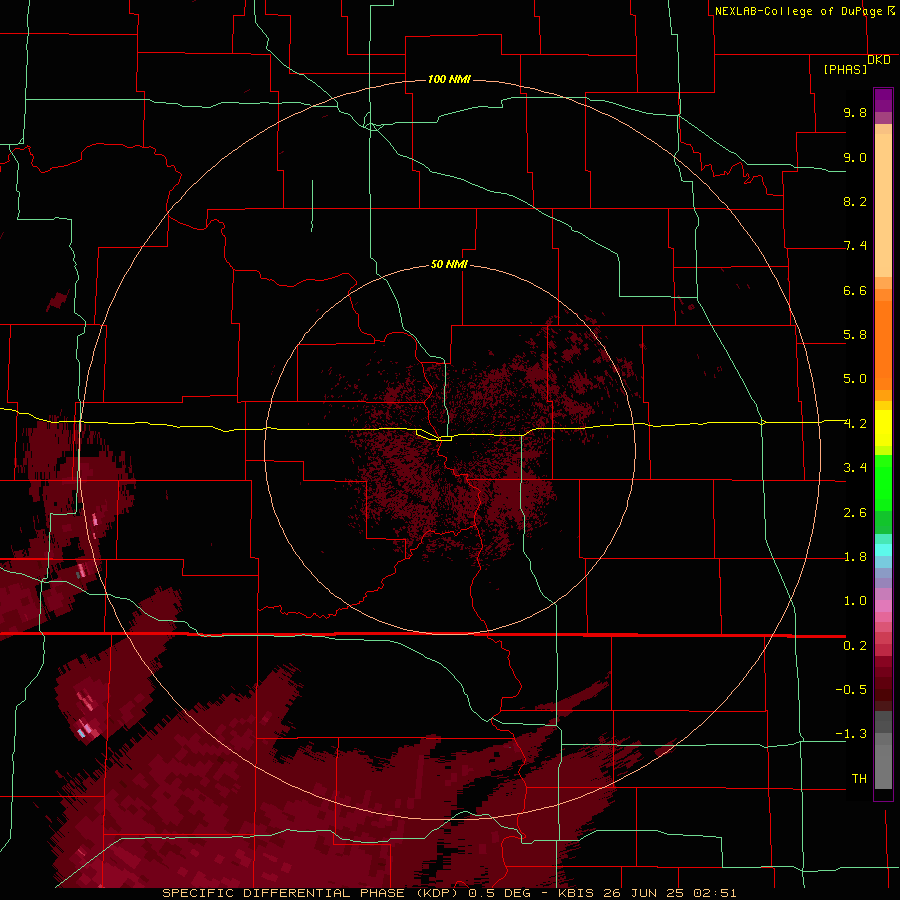Click the [PHAS] legend unit label
This screenshot has width=900, height=900.
845,69
